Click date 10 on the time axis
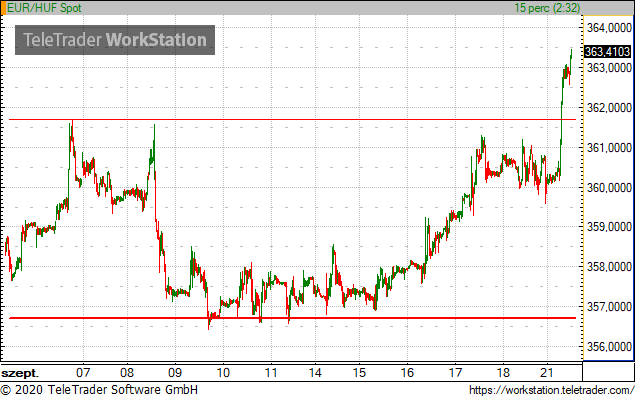 [223, 372]
